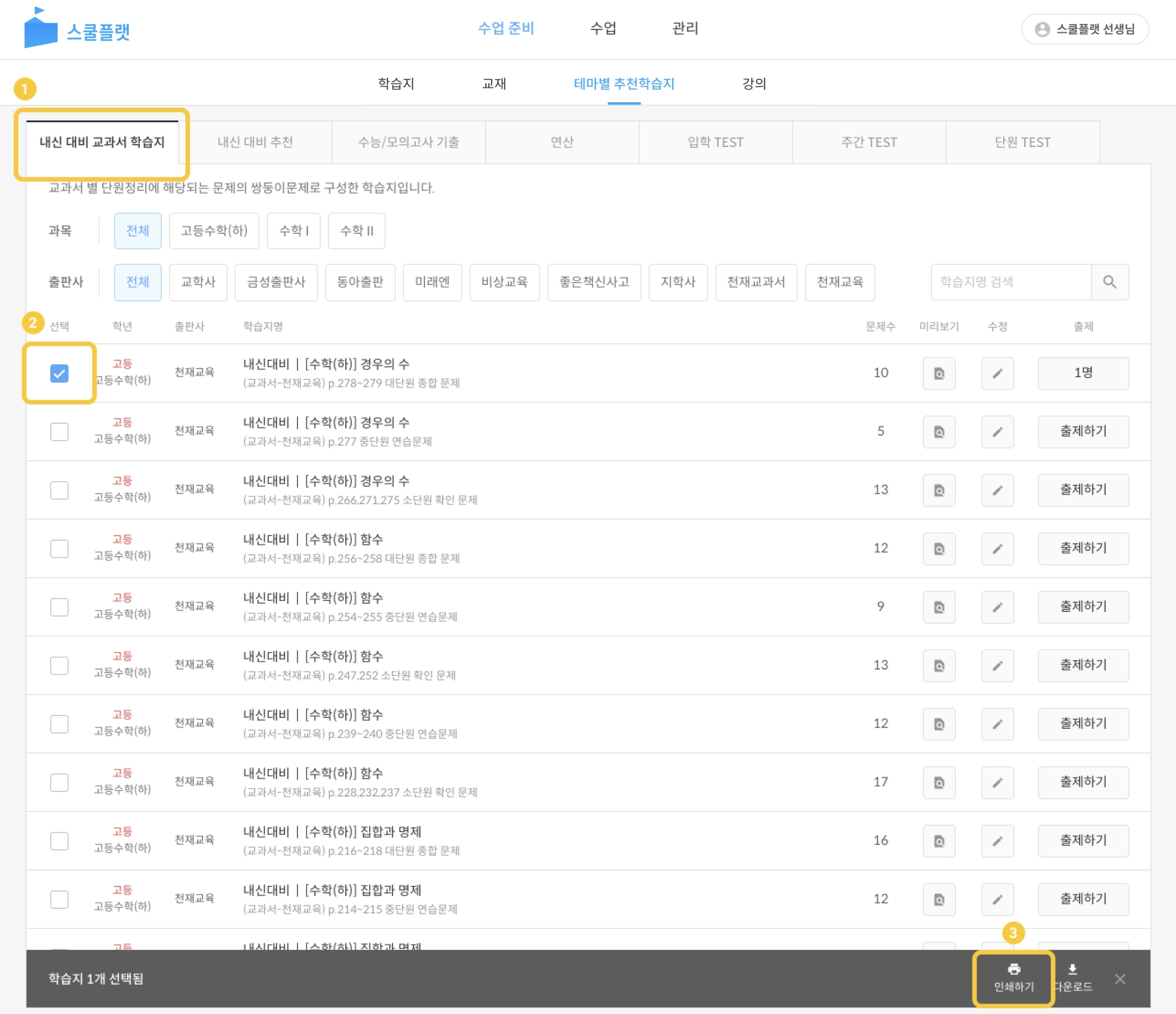
Task: Open 스쿨플랫 선생님 user profile
Action: (1085, 29)
